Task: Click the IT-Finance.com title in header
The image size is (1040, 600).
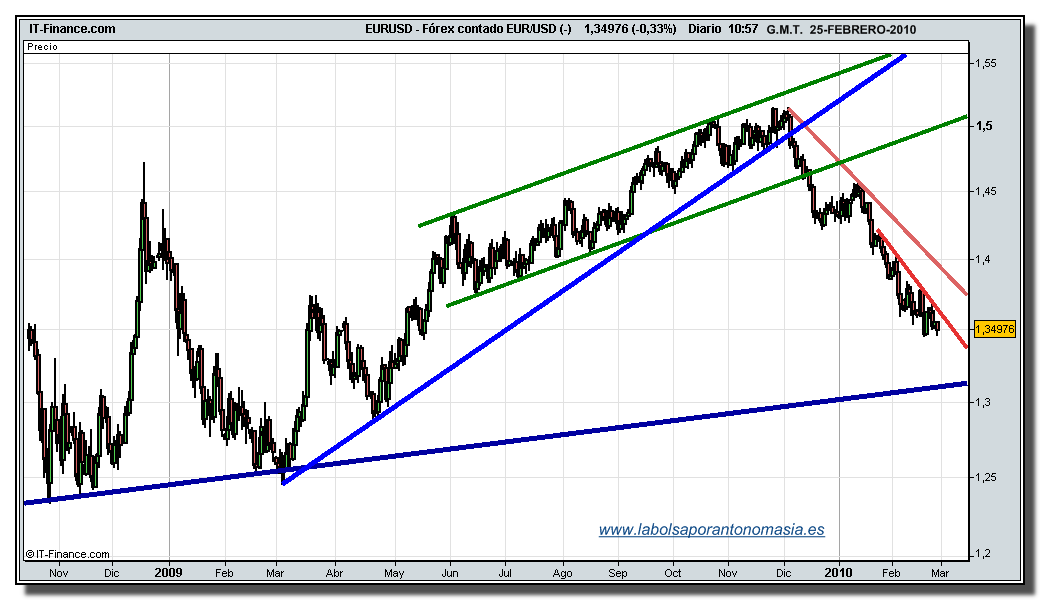Action: coord(72,29)
